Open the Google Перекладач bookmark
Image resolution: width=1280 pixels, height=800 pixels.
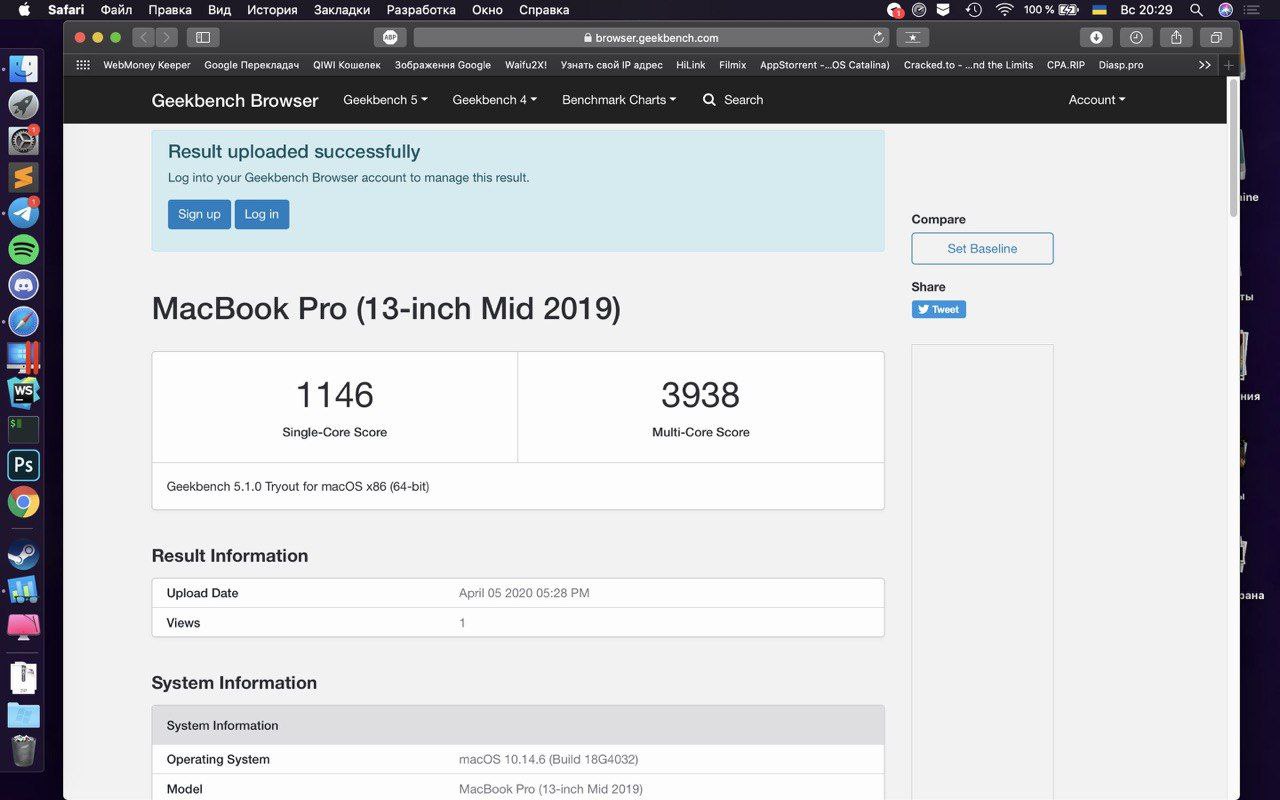[251, 65]
